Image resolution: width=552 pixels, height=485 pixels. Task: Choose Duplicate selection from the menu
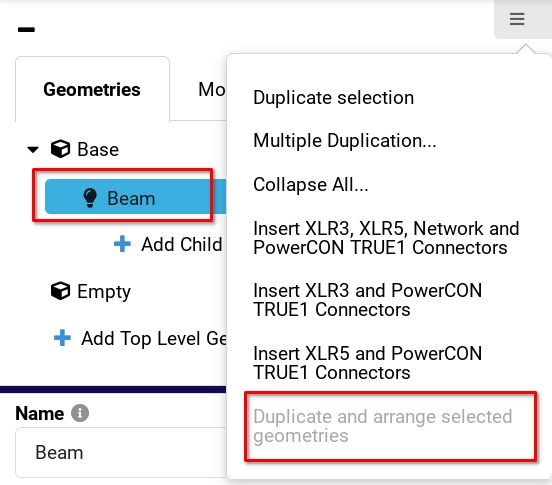(333, 97)
